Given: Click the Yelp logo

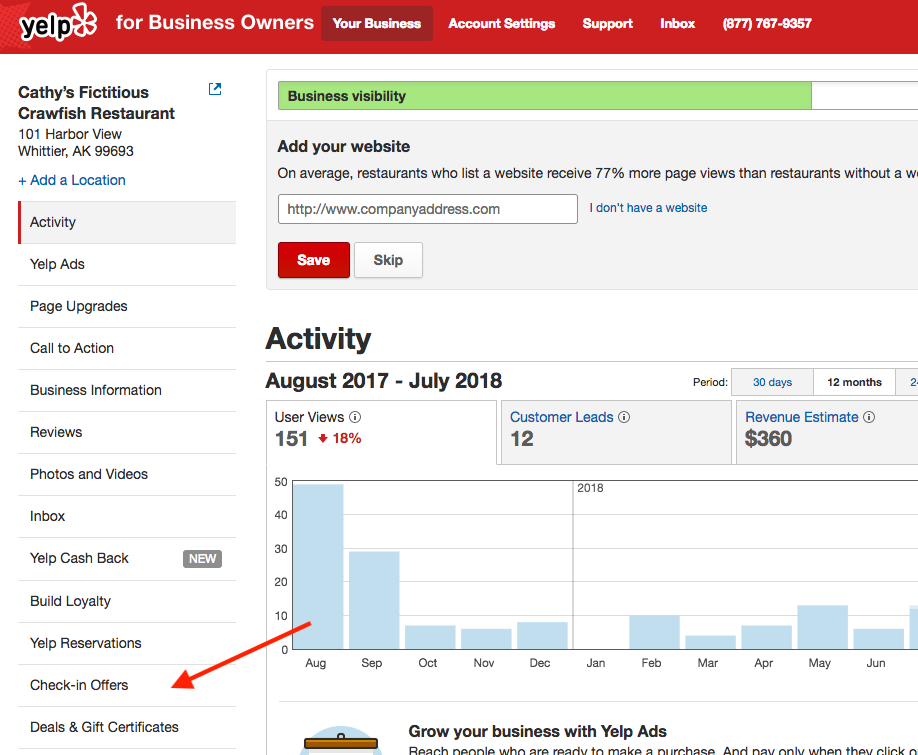Looking at the screenshot, I should point(57,23).
